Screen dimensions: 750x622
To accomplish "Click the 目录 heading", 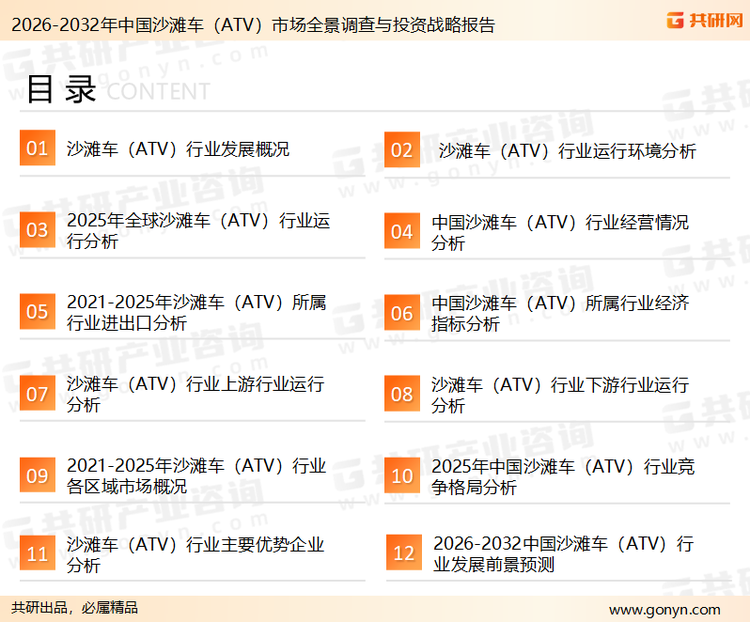I will tap(61, 89).
